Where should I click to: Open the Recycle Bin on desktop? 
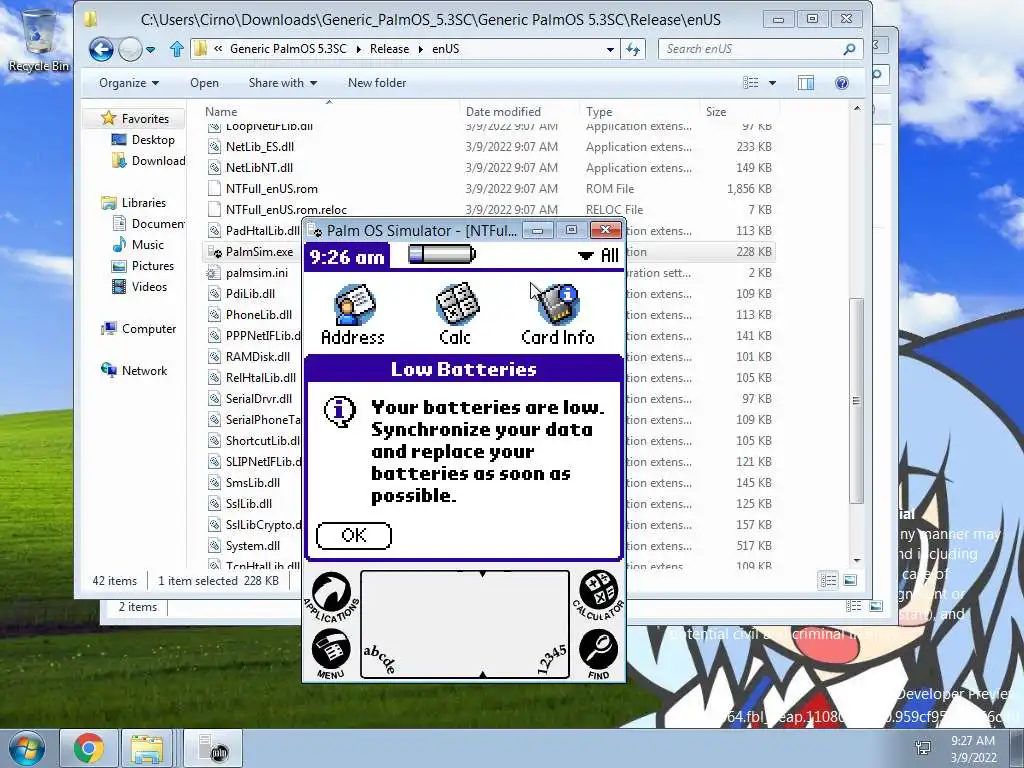[x=38, y=39]
